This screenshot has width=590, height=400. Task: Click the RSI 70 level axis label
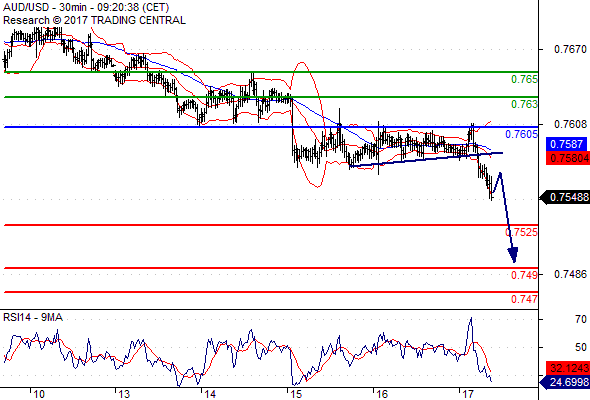click(581, 319)
